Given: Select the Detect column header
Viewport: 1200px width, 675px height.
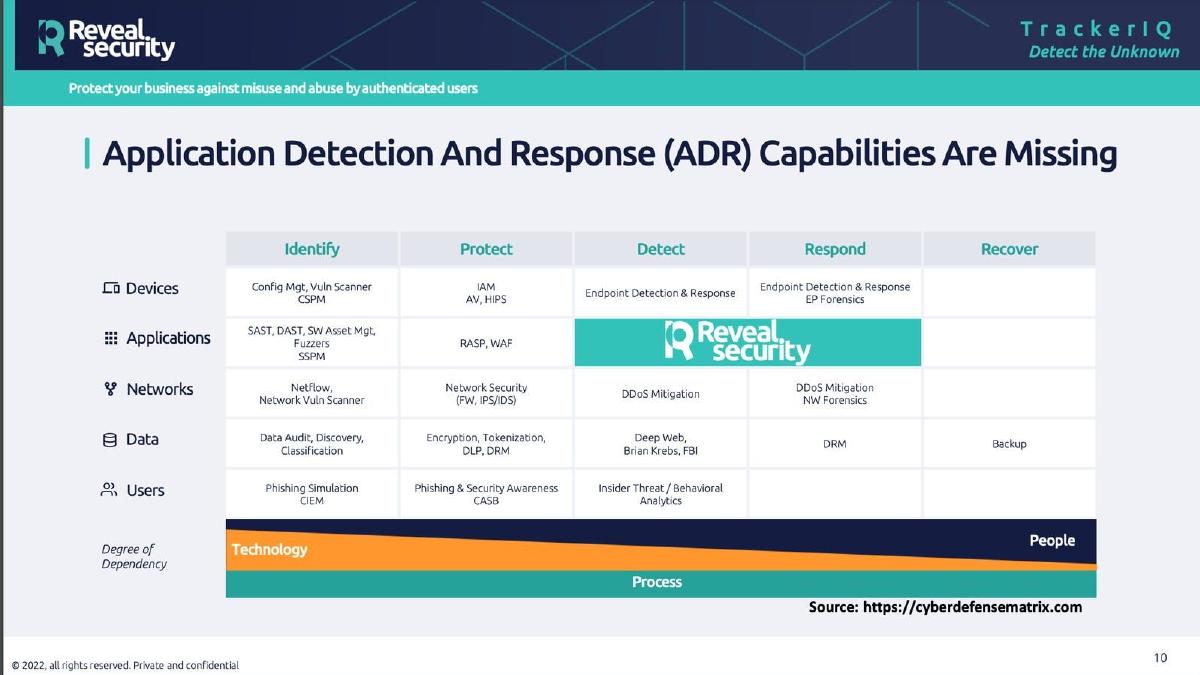Looking at the screenshot, I should 661,249.
